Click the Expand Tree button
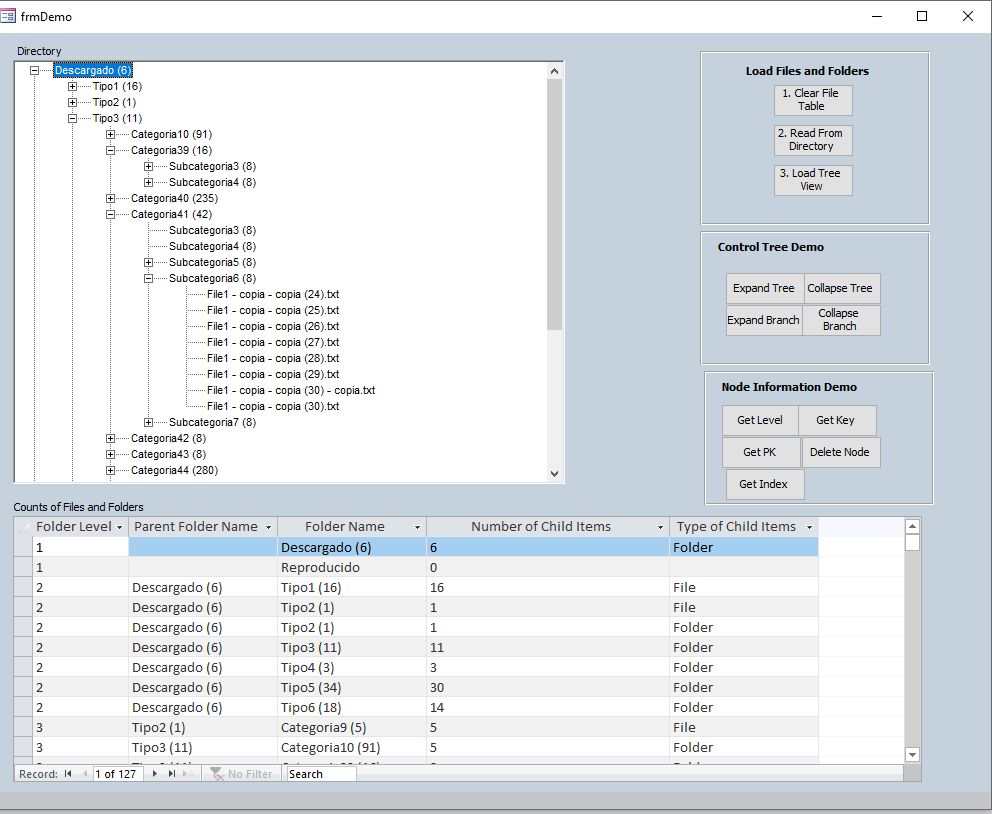The height and width of the screenshot is (814, 992). click(764, 288)
